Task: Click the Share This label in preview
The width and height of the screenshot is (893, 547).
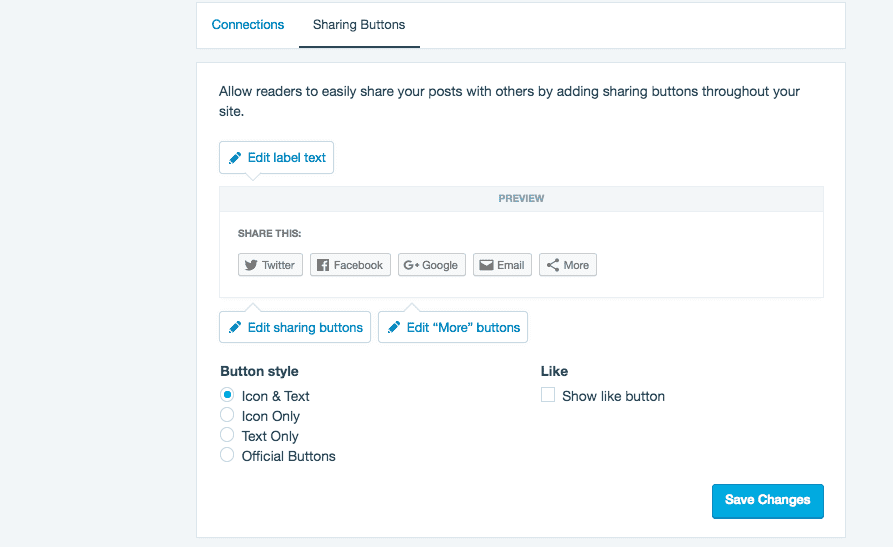Action: (270, 234)
